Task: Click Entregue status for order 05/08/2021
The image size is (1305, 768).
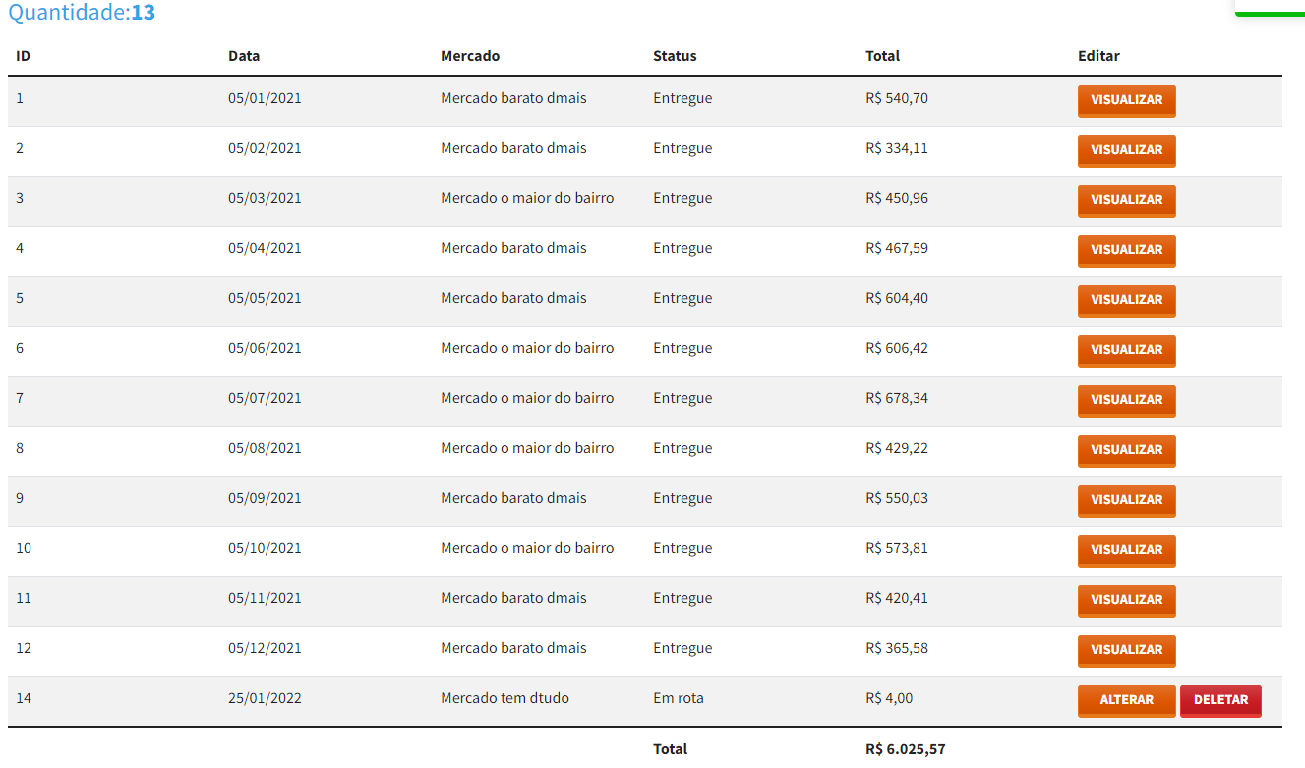Action: [683, 448]
